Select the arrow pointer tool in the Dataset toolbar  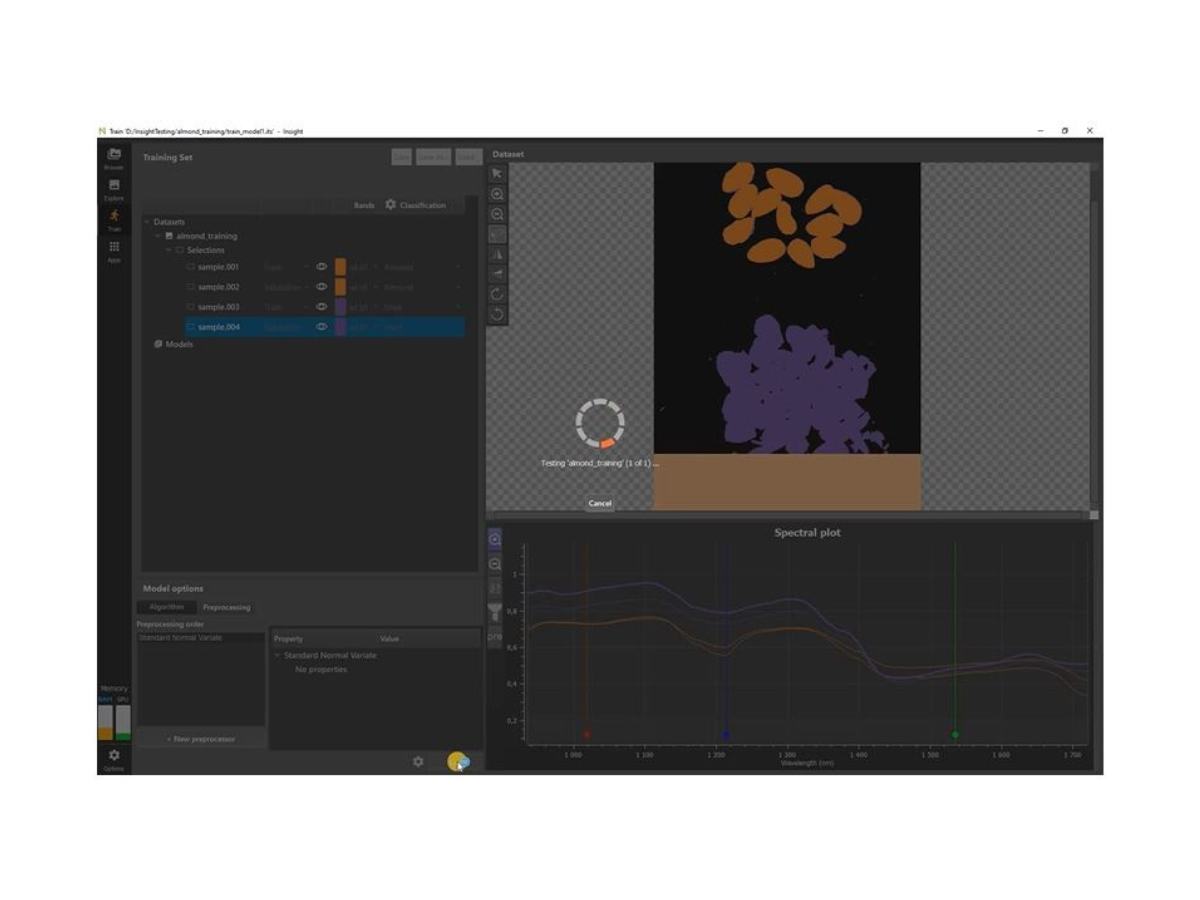[x=496, y=172]
